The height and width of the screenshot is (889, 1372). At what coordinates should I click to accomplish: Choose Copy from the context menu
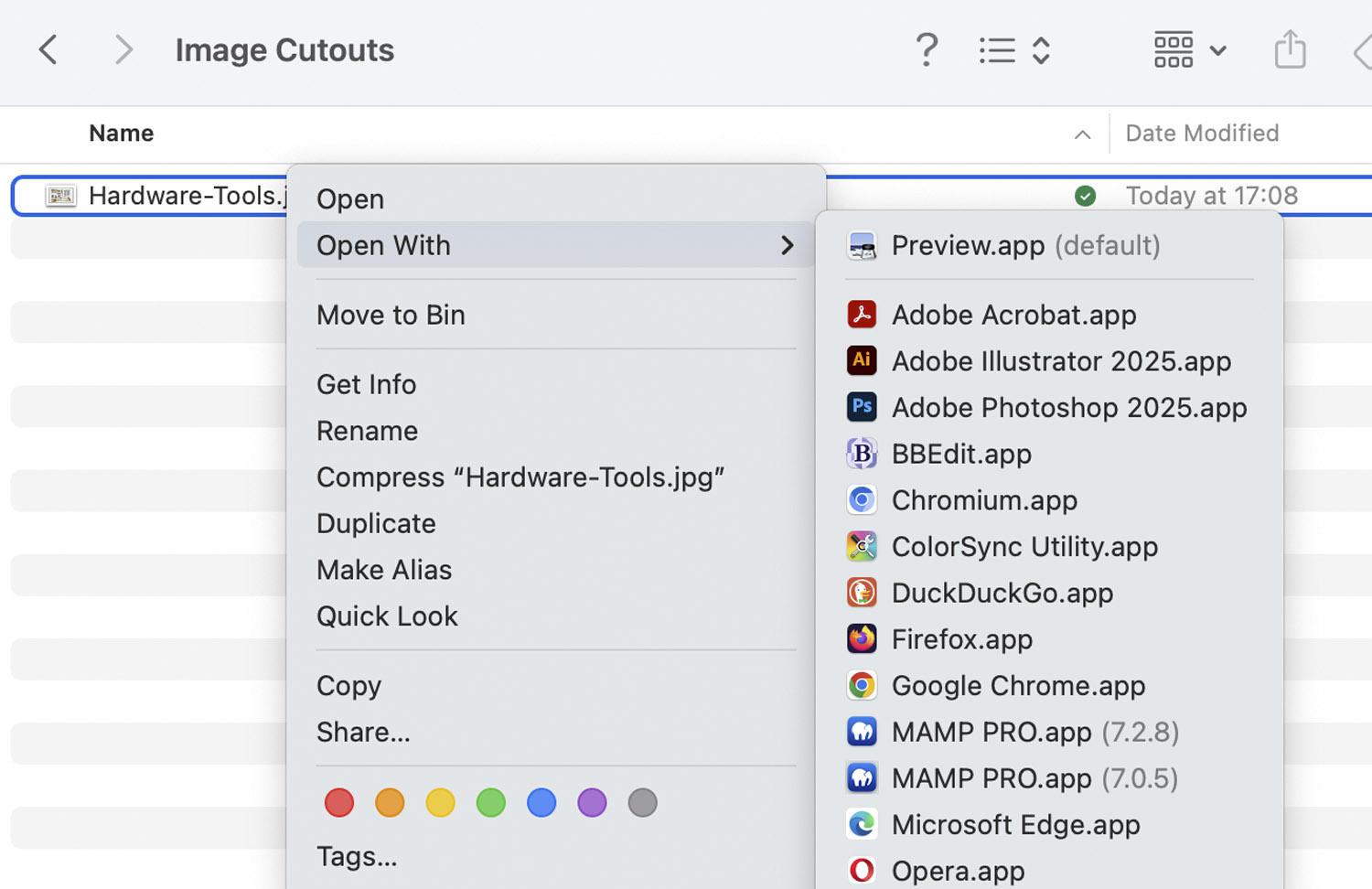tap(348, 686)
